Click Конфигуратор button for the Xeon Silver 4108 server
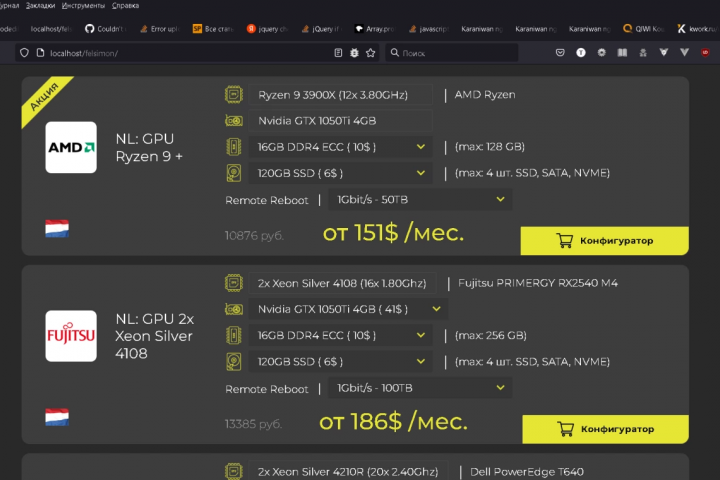The width and height of the screenshot is (720, 480). [604, 429]
